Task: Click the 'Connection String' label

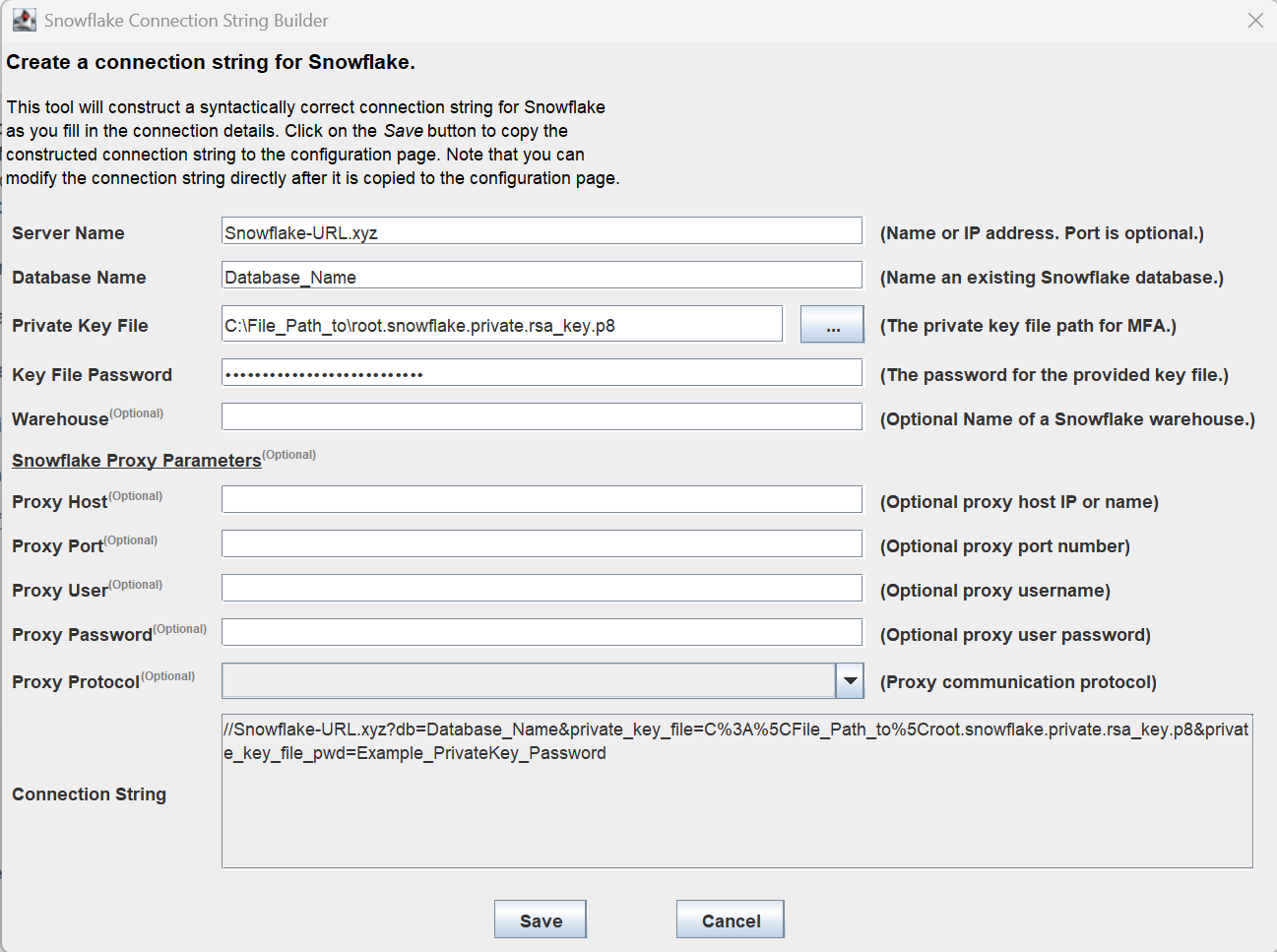Action: 89,794
